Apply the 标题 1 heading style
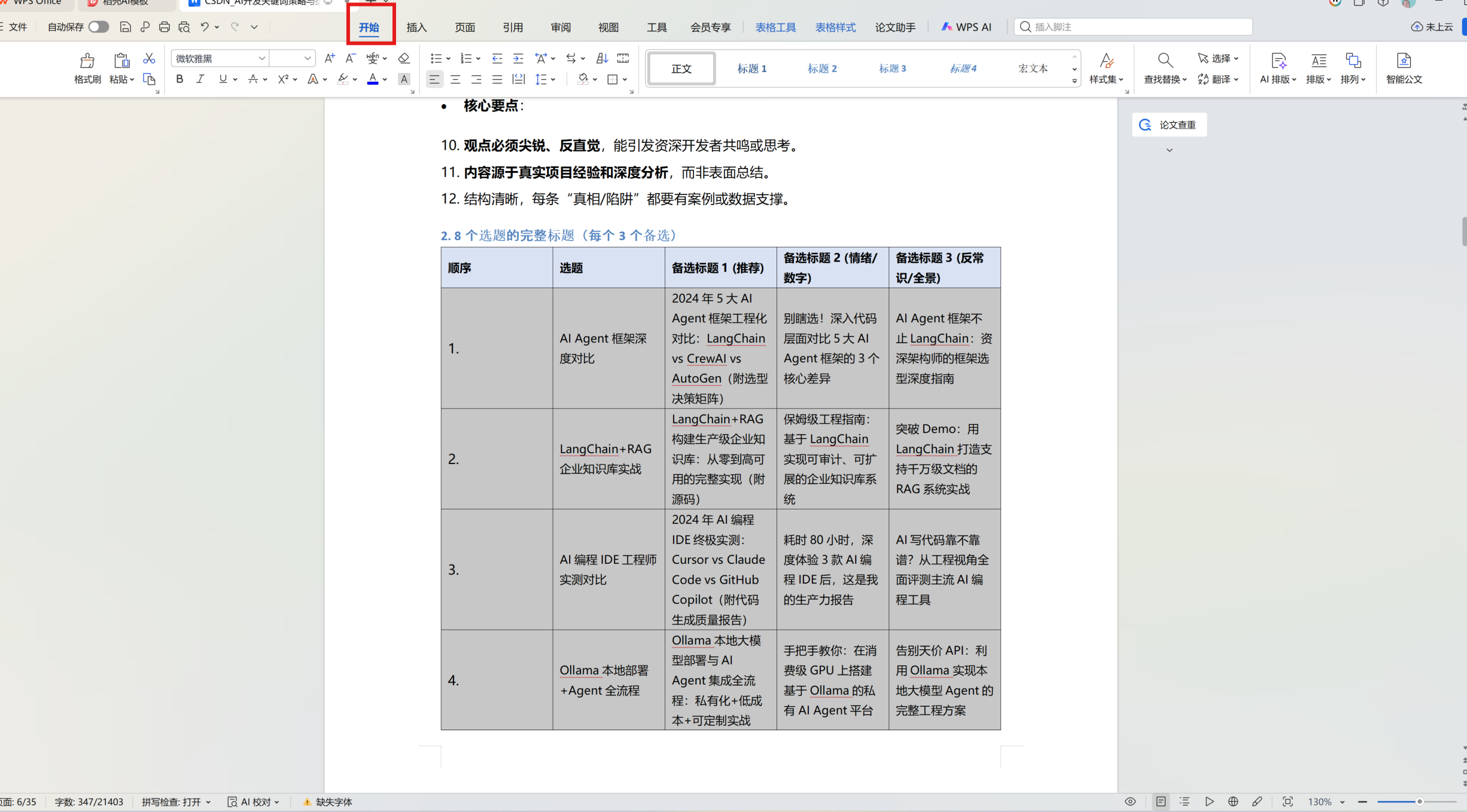Screen dimensions: 1467x812 coord(751,69)
